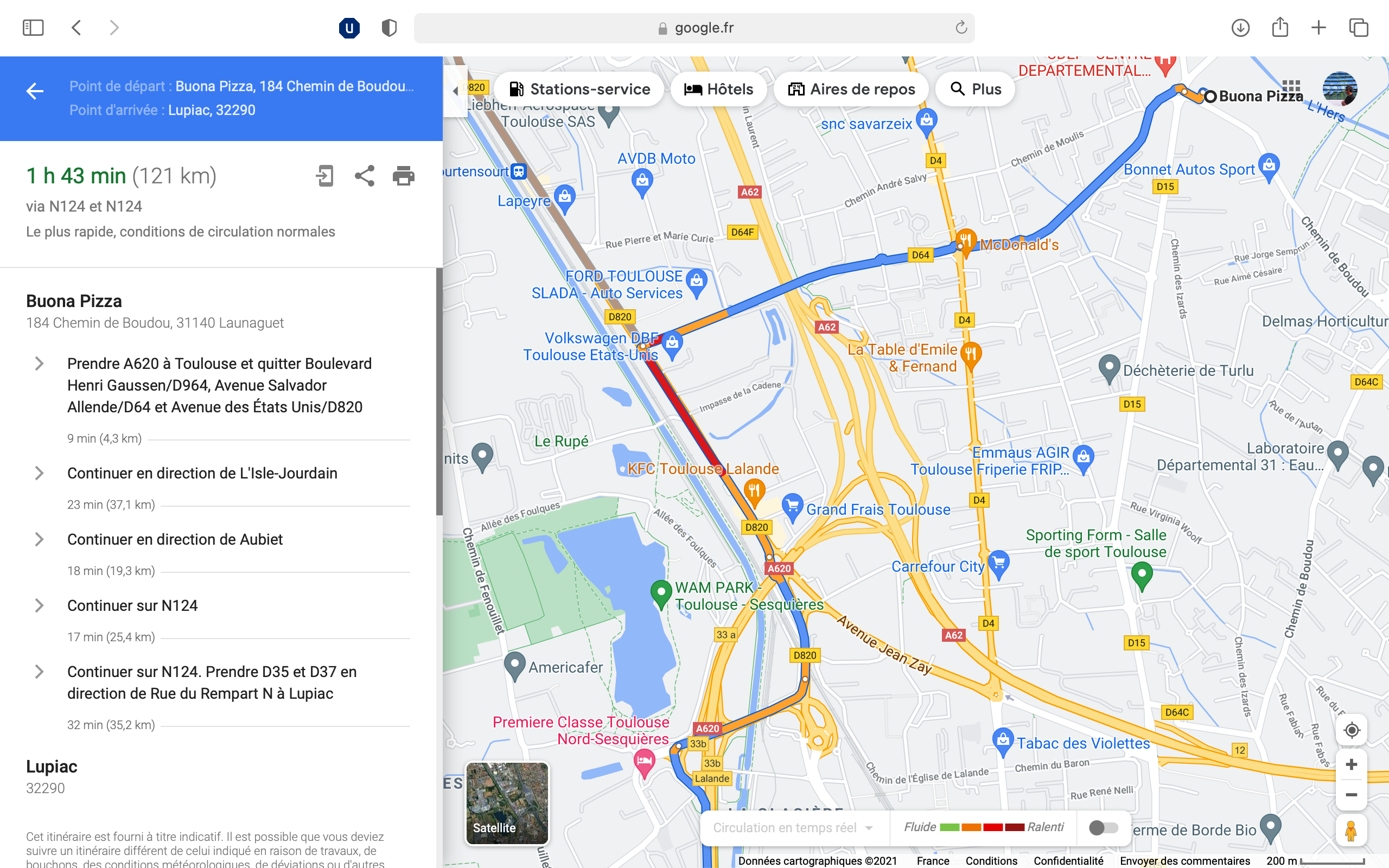The image size is (1389, 868).
Task: Select the Hôtels filter chip
Action: tap(718, 89)
